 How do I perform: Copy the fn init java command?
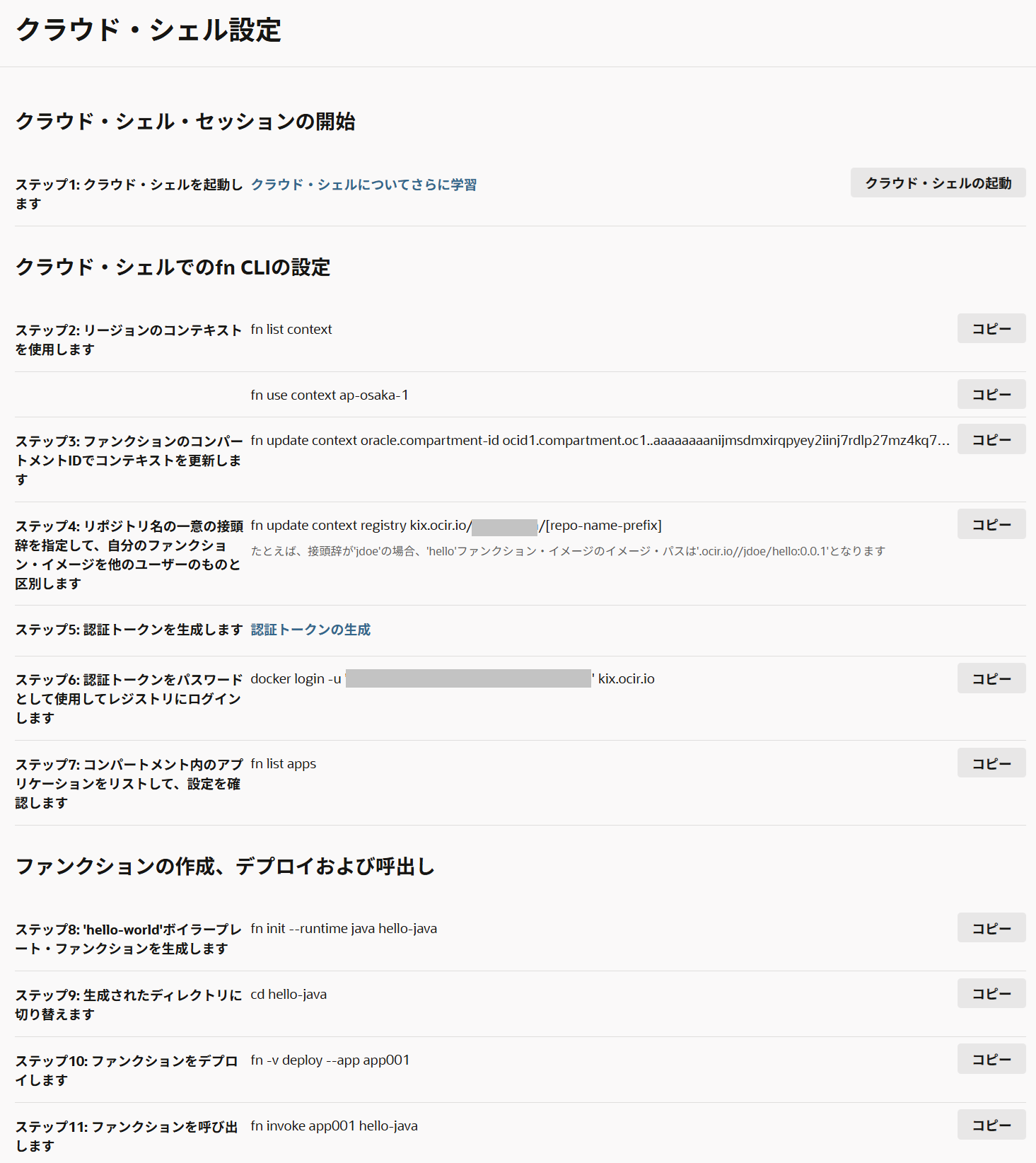991,929
